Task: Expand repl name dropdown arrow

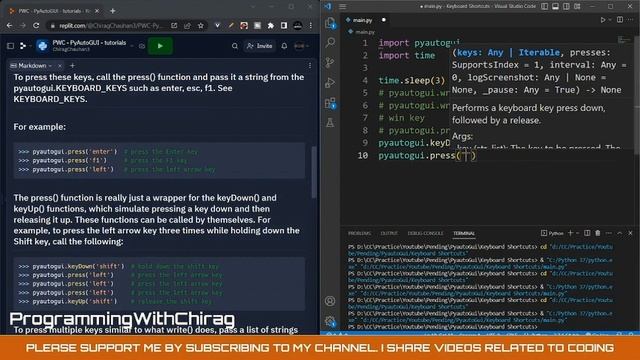Action: tap(132, 46)
